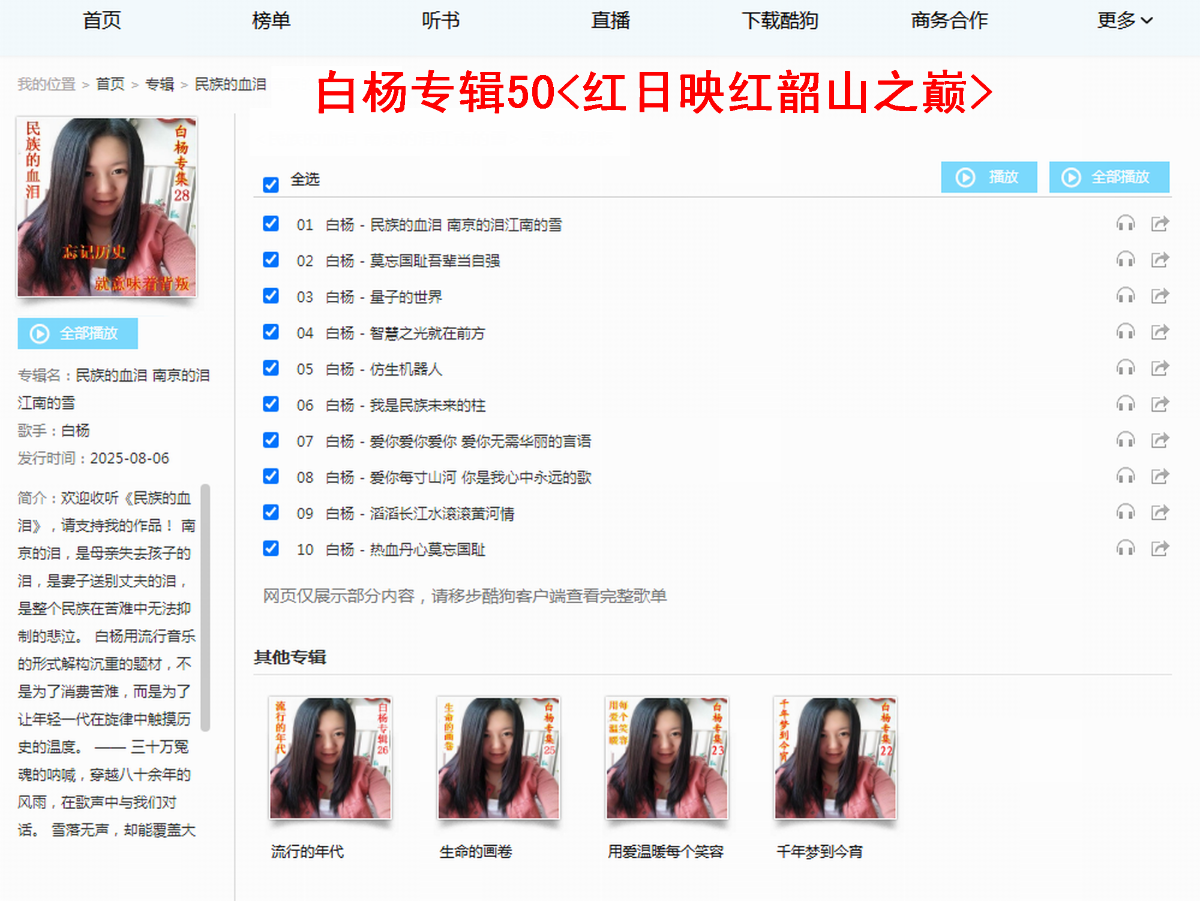1200x901 pixels.
Task: Open the 下载酷狗 navigation tab
Action: (780, 20)
